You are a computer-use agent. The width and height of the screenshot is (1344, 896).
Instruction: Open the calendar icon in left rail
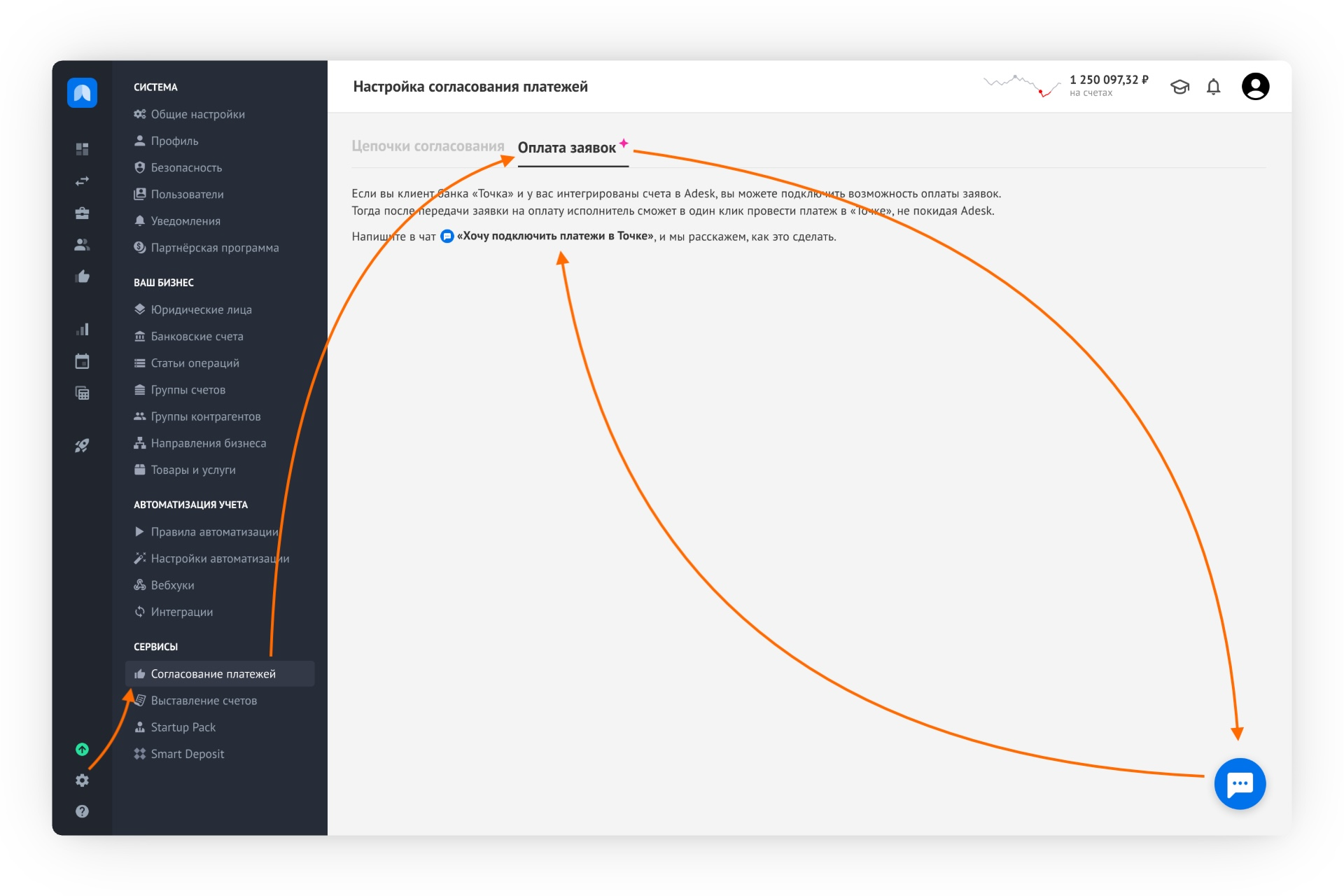click(x=82, y=361)
